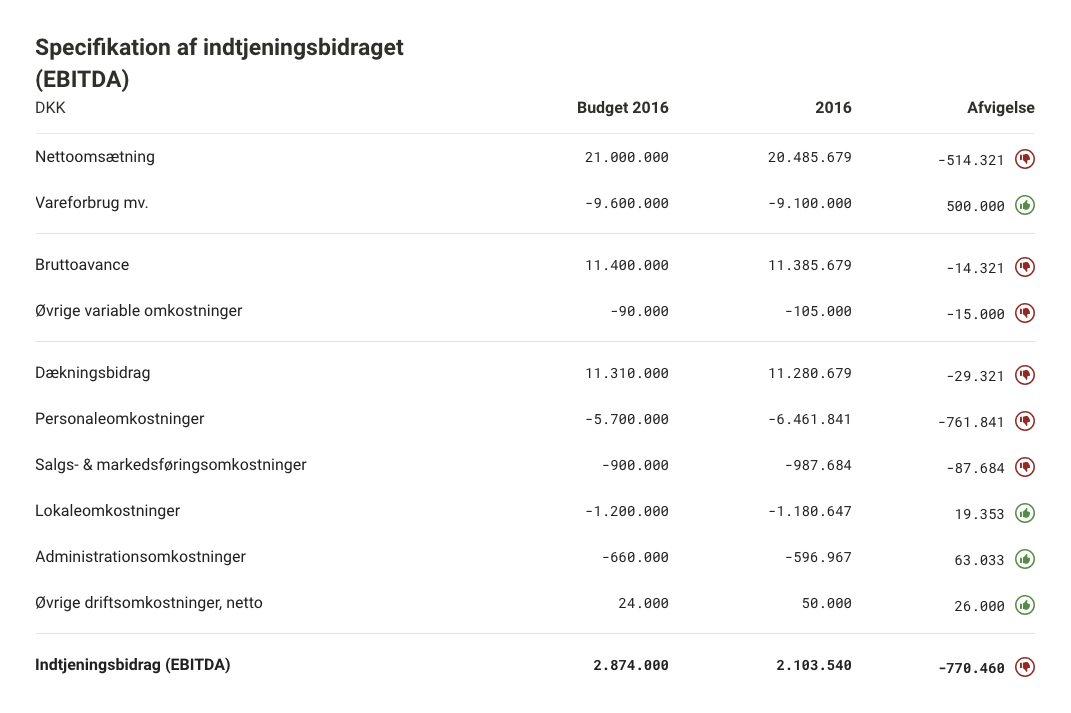Click deviation value 500.000
Image resolution: width=1071 pixels, height=713 pixels.
pos(975,206)
